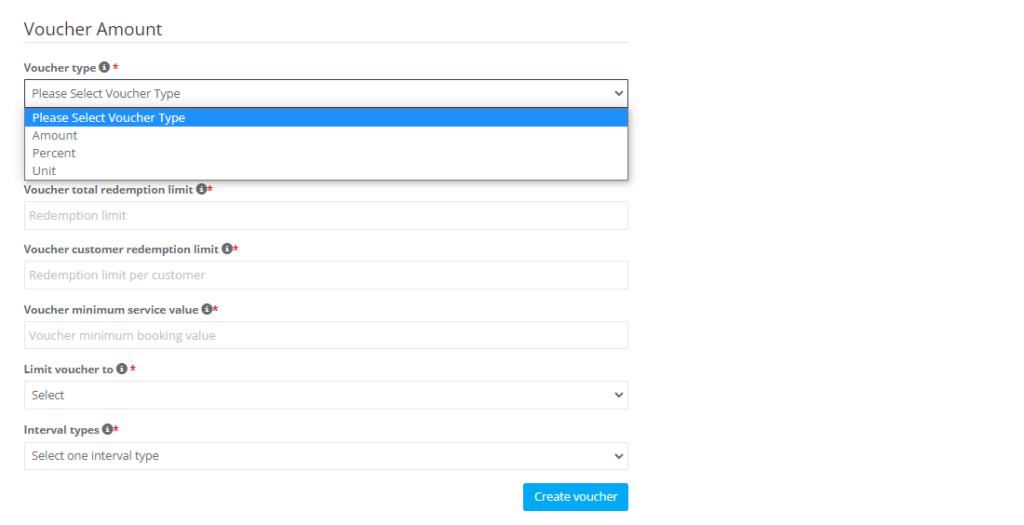
Task: Click the Create voucher button
Action: (x=575, y=497)
